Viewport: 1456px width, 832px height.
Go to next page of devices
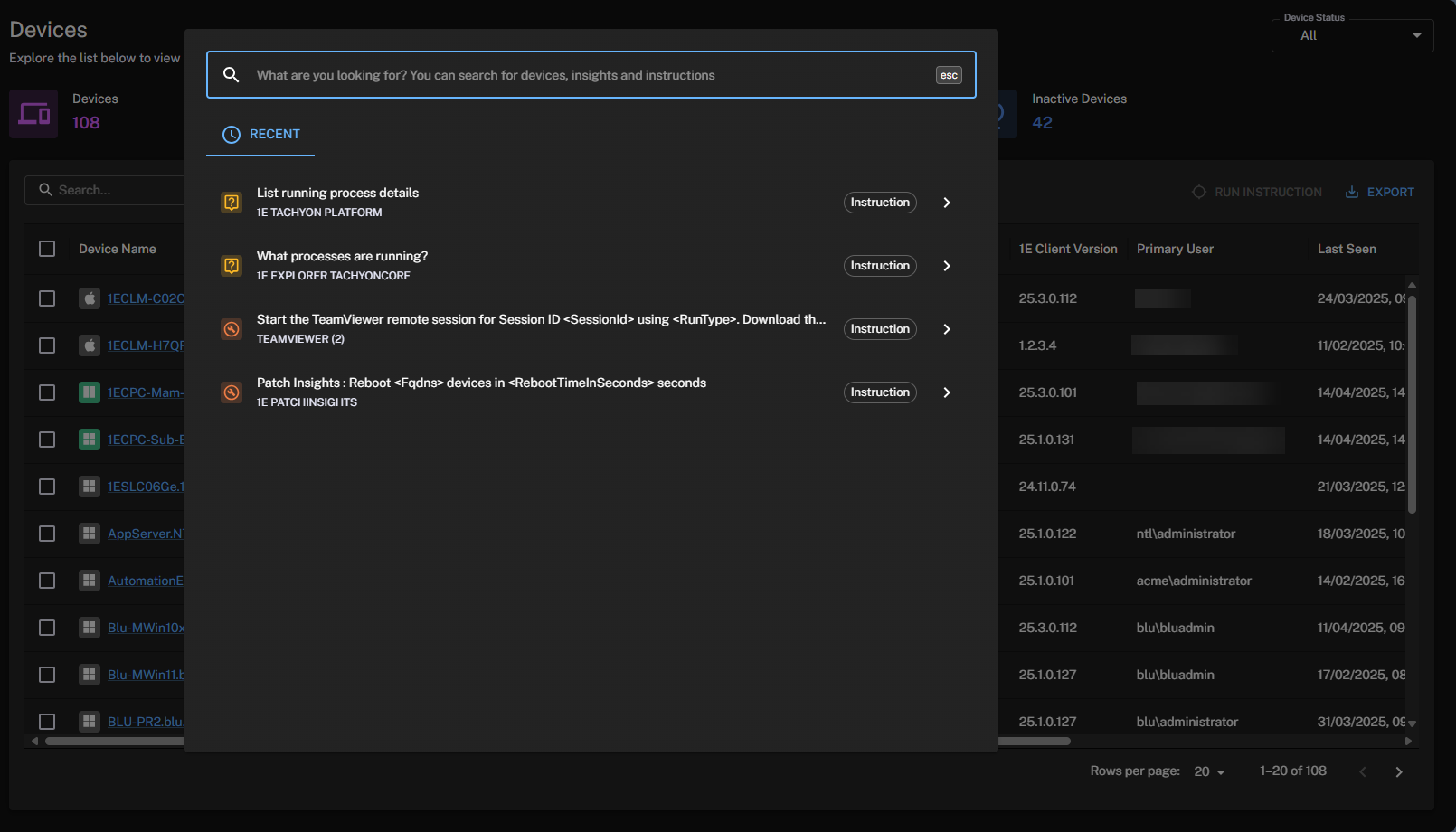[1399, 771]
